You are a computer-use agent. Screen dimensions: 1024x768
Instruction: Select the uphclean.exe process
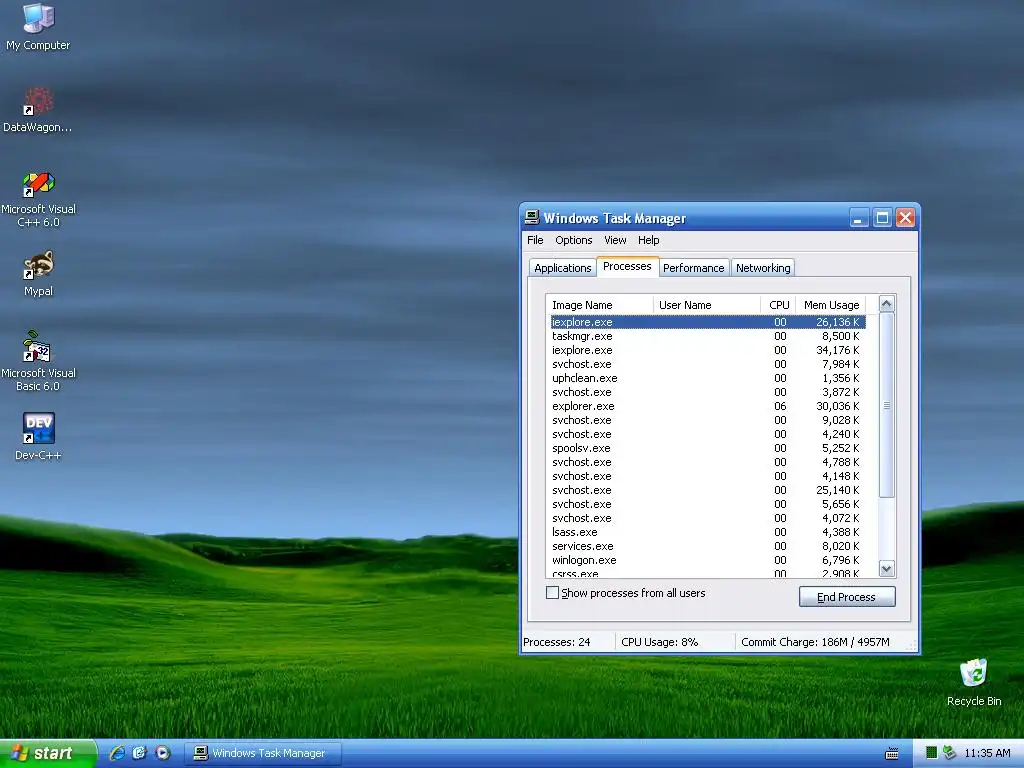tap(708, 378)
